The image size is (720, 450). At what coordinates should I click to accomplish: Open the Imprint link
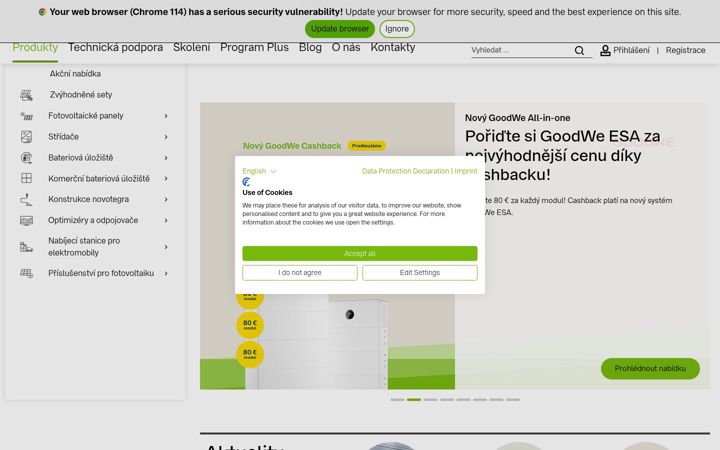(466, 171)
